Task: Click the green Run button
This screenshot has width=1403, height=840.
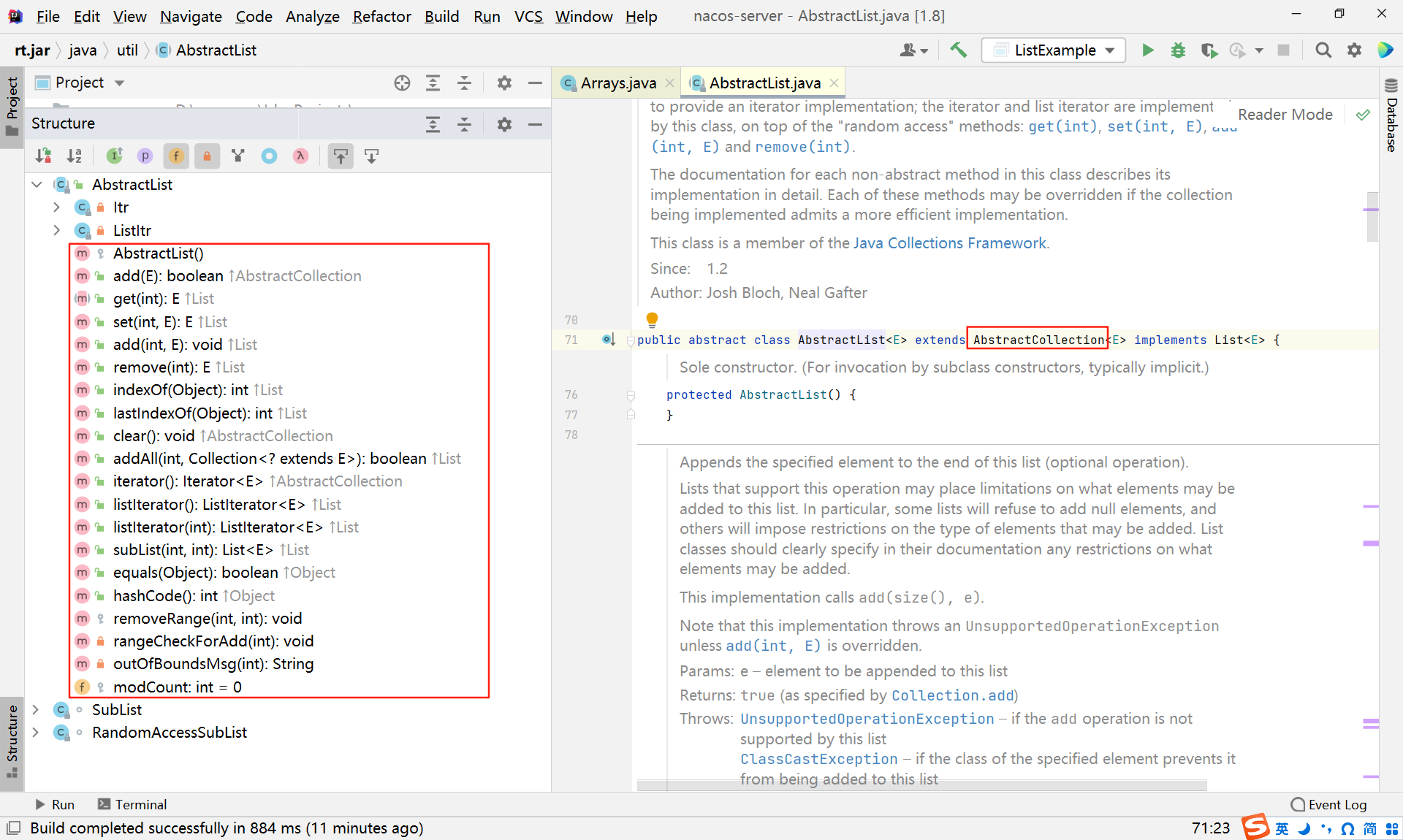Action: tap(1148, 50)
